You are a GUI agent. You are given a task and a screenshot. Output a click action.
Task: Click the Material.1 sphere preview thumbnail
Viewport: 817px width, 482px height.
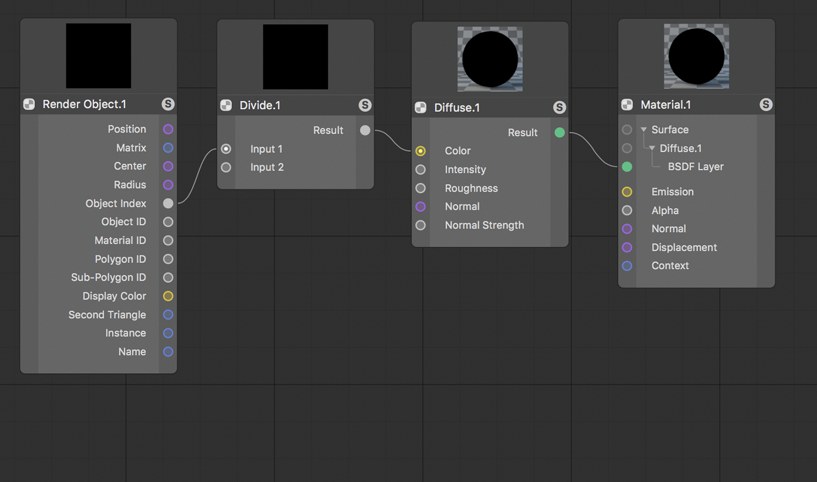point(696,56)
